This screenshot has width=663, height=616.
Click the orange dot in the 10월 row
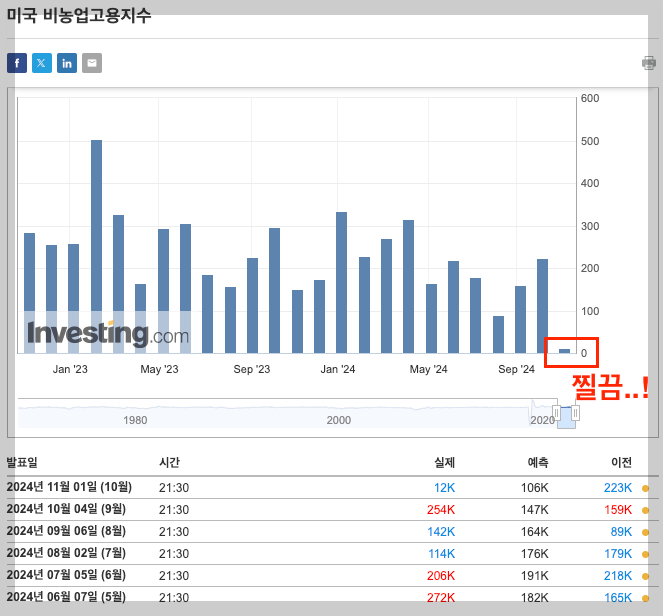645,489
